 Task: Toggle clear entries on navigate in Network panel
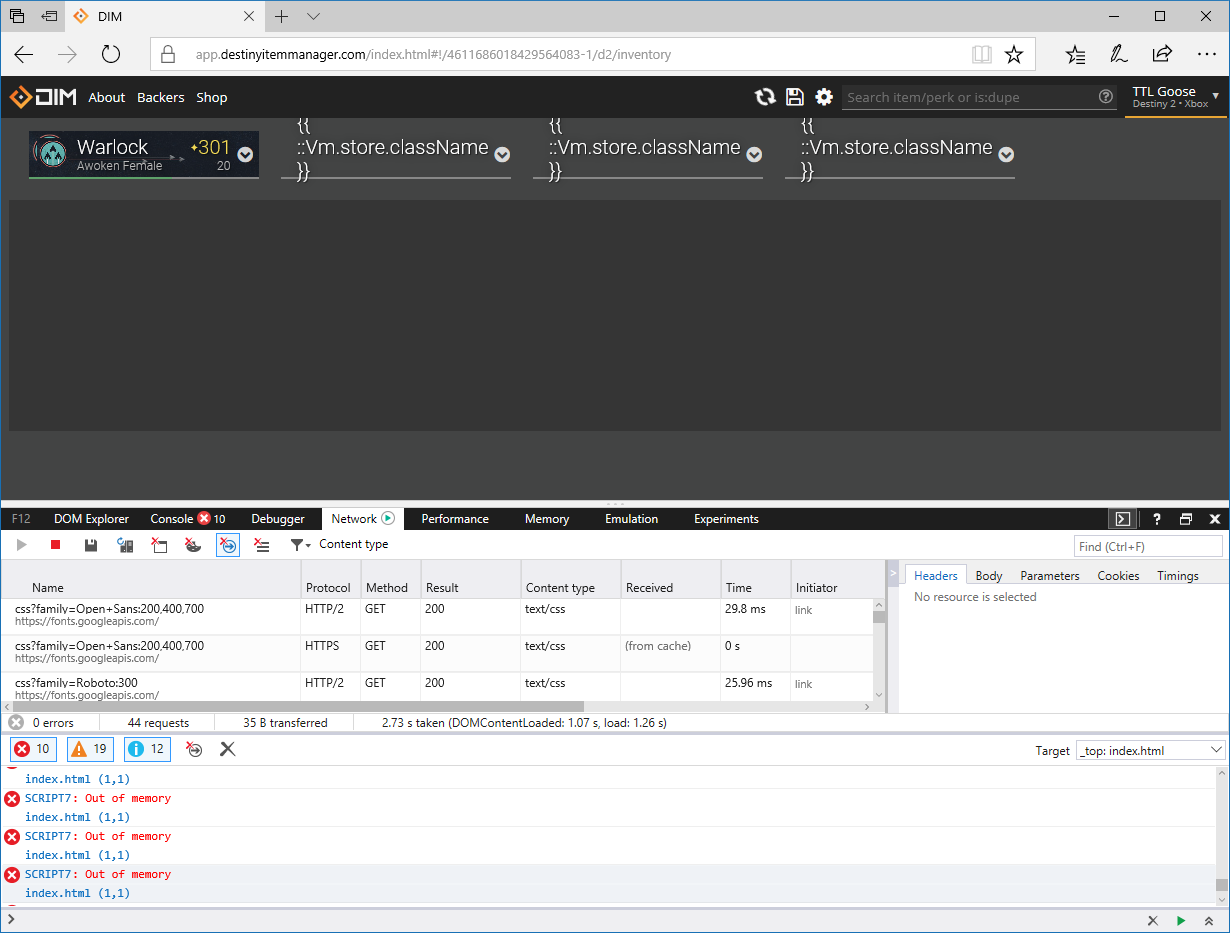[228, 545]
